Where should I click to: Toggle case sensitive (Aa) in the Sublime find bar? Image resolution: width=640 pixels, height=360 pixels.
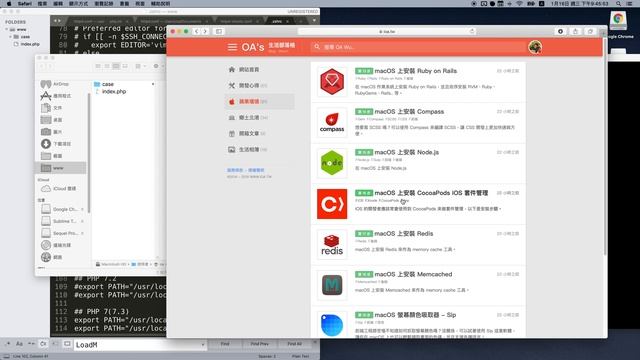pyautogui.click(x=19, y=344)
